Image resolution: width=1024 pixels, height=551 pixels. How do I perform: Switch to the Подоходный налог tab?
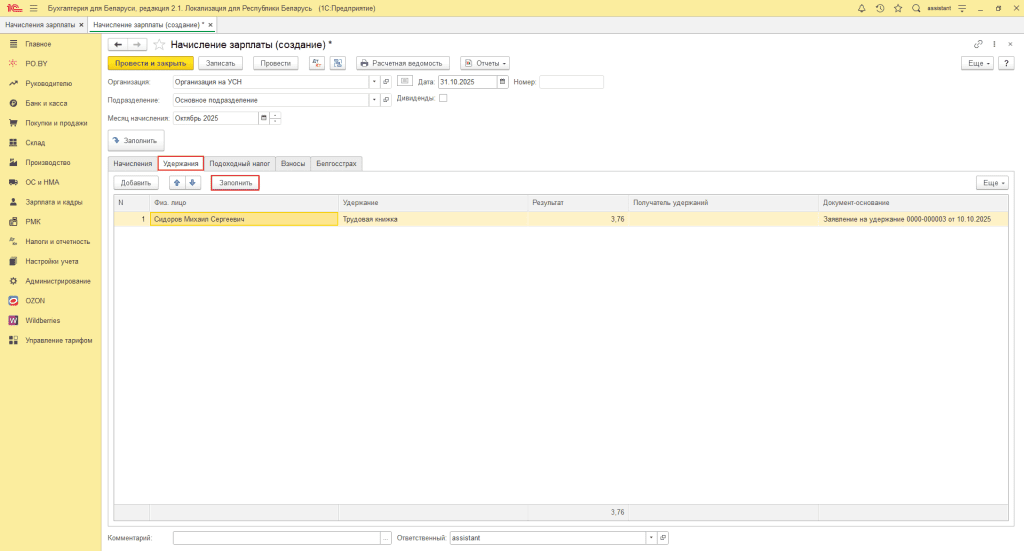point(240,163)
